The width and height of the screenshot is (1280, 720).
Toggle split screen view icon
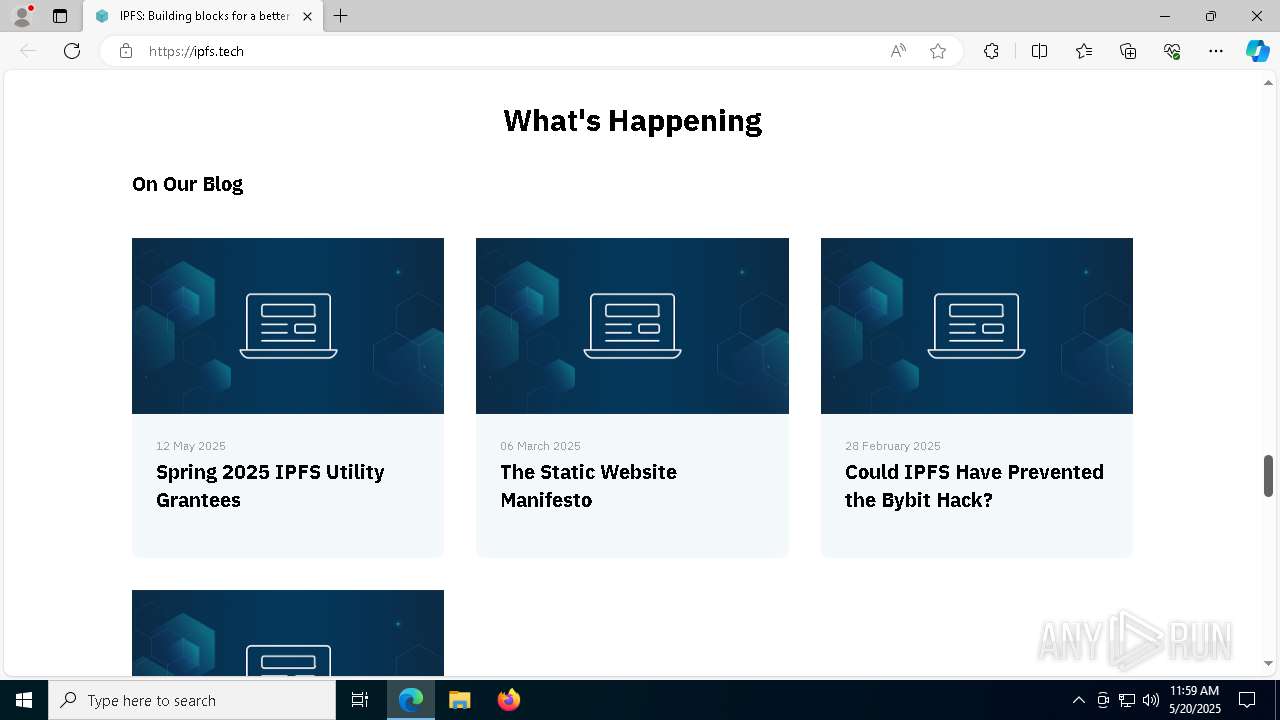coord(1039,51)
